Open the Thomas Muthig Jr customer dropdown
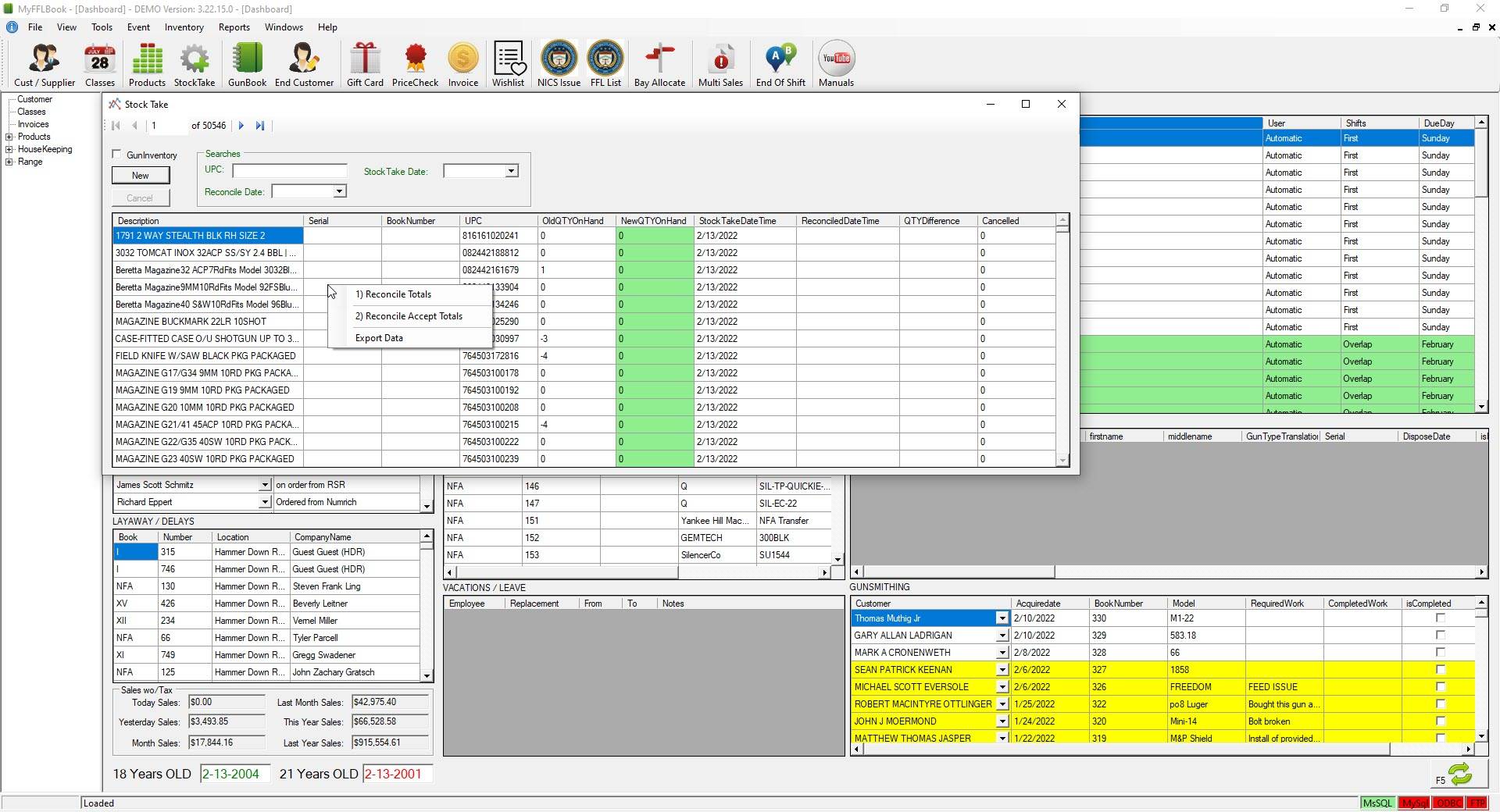The height and width of the screenshot is (812, 1500). pos(1002,618)
